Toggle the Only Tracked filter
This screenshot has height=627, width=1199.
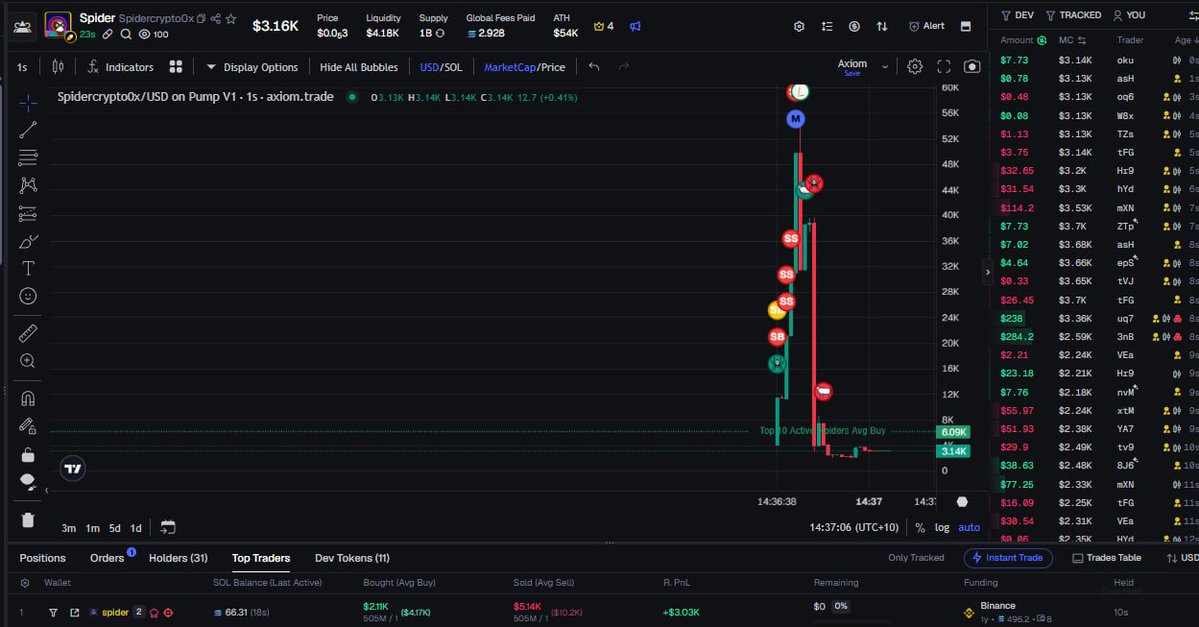[x=916, y=557]
